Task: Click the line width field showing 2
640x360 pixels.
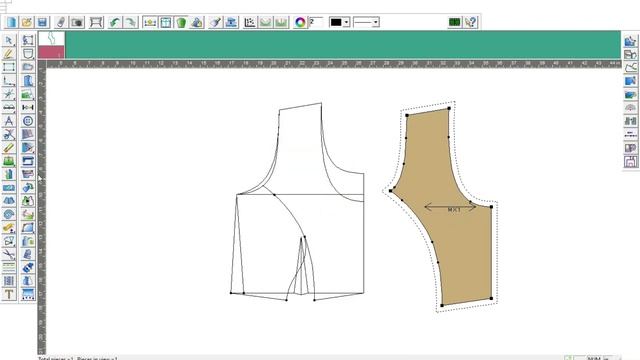Action: point(316,22)
